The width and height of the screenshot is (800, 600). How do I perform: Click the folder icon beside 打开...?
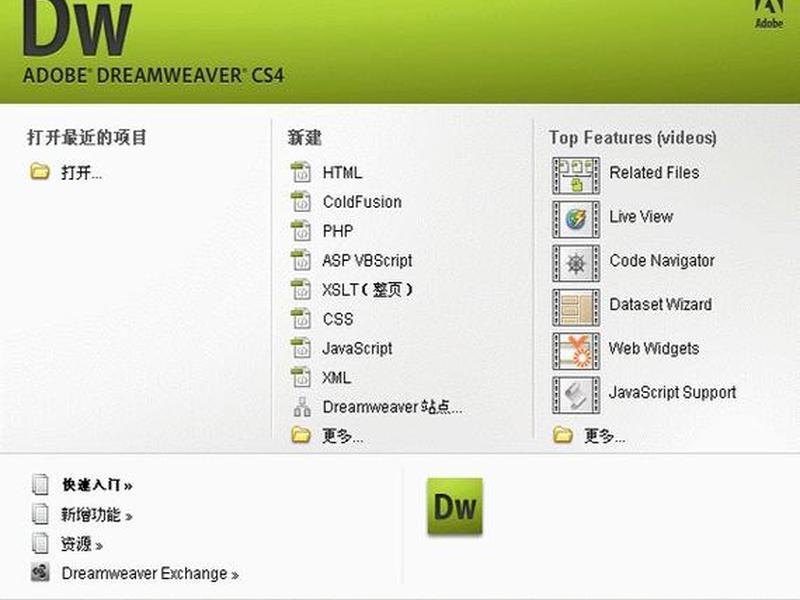[40, 172]
